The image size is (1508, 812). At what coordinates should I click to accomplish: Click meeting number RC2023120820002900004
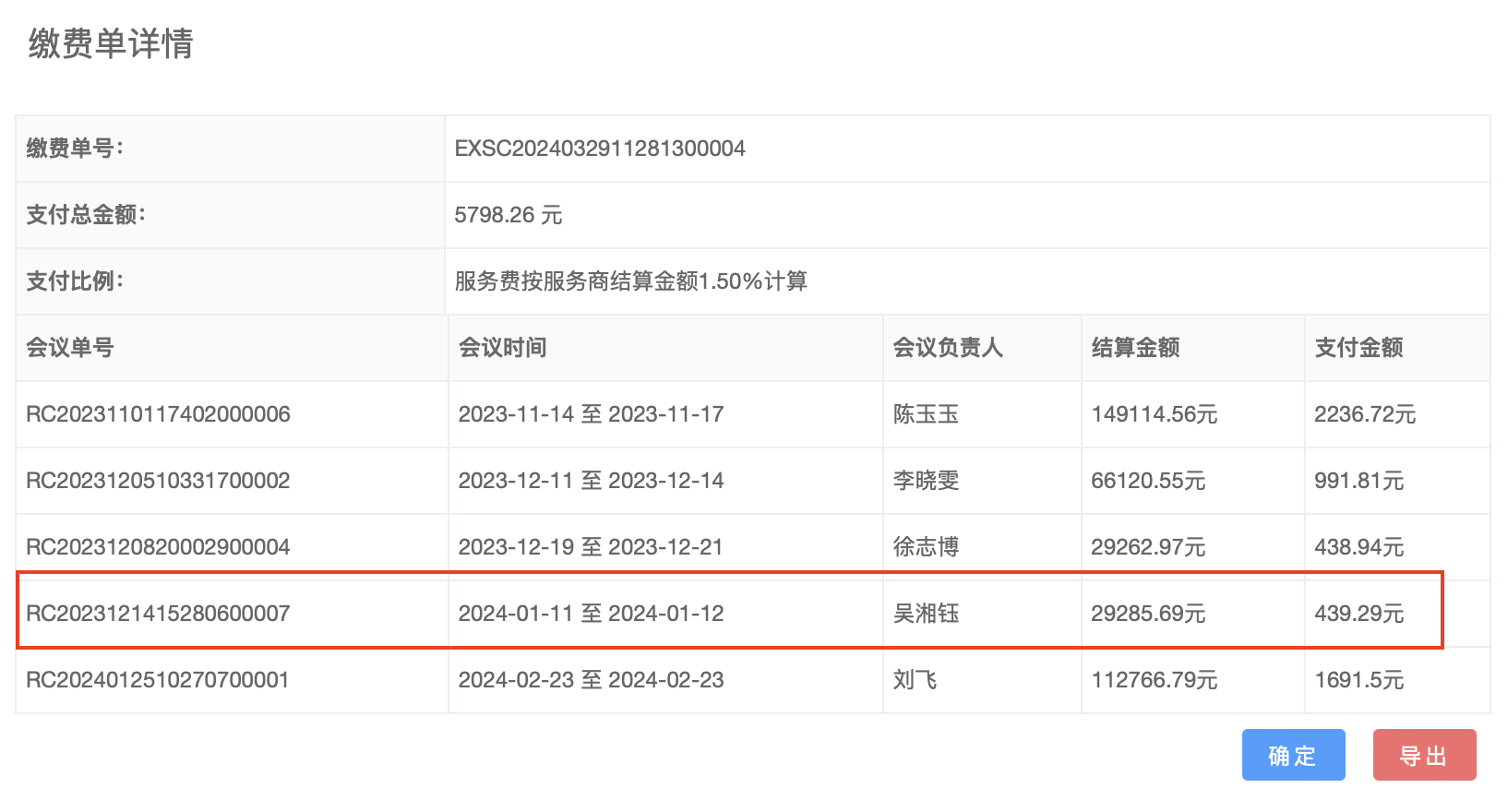coord(158,547)
